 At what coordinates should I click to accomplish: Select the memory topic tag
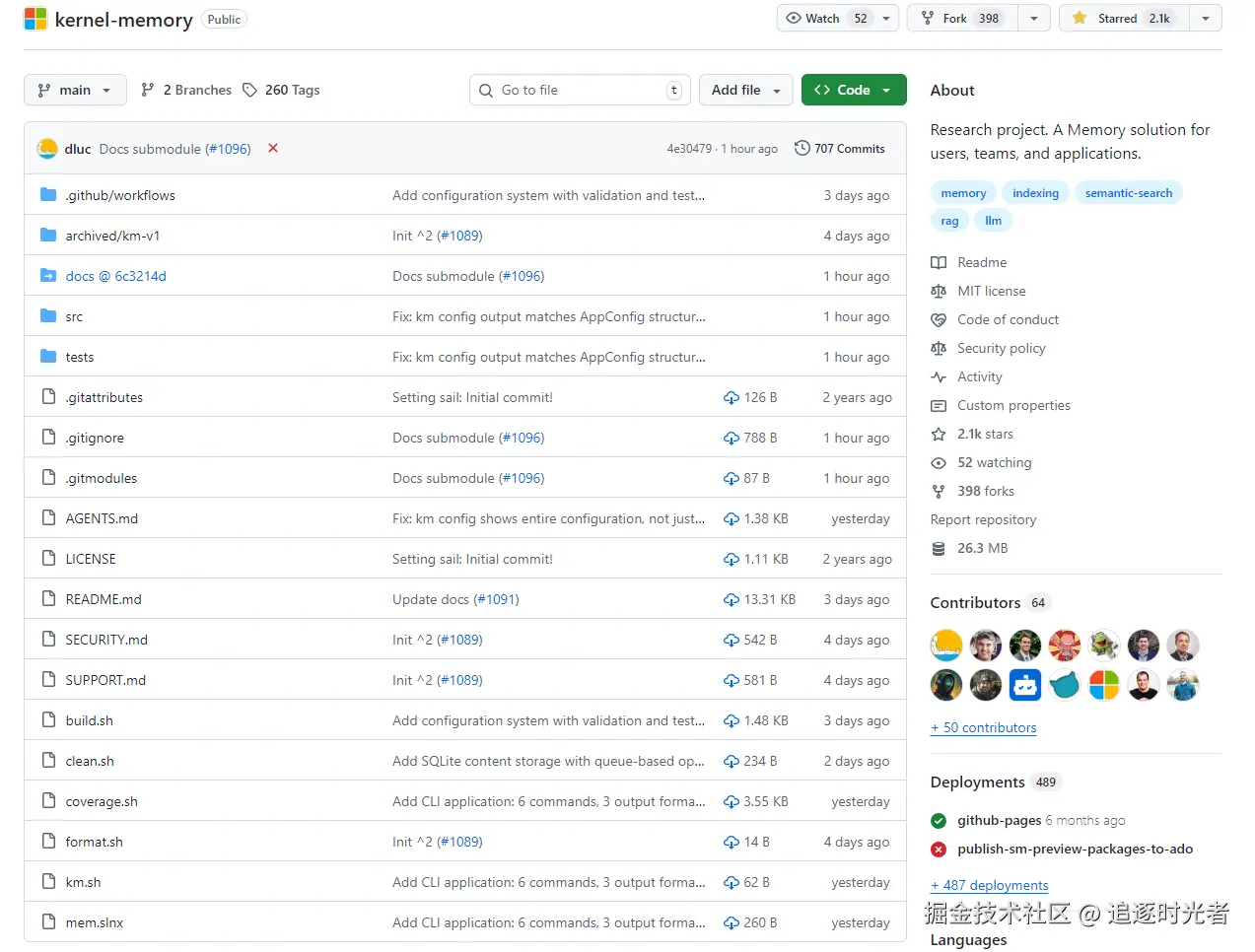(x=963, y=193)
